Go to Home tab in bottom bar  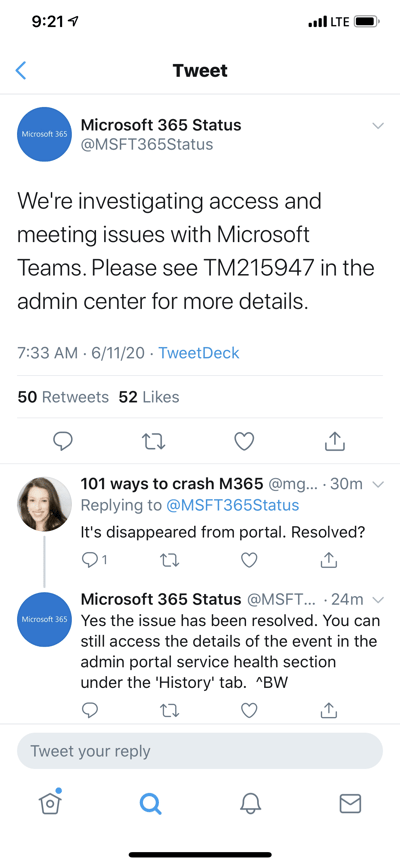click(50, 802)
